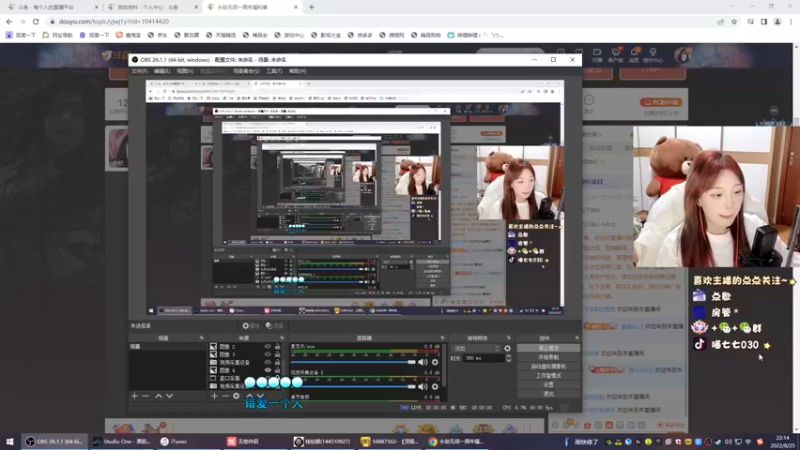Adjust the first mixer channel volume slider

tap(353, 362)
